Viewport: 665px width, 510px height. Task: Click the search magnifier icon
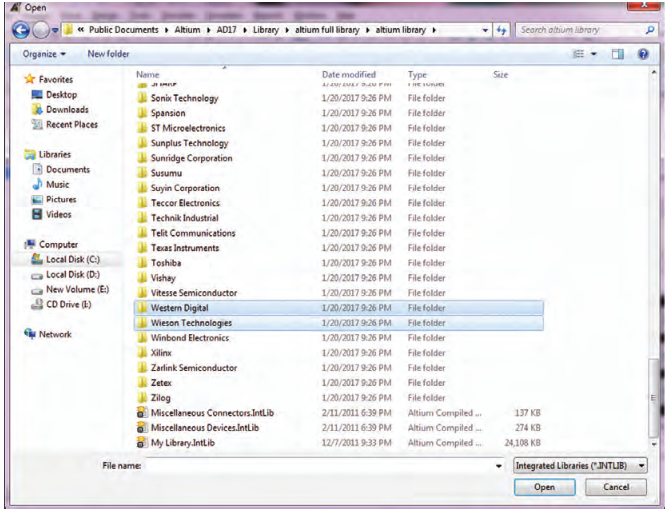[649, 30]
